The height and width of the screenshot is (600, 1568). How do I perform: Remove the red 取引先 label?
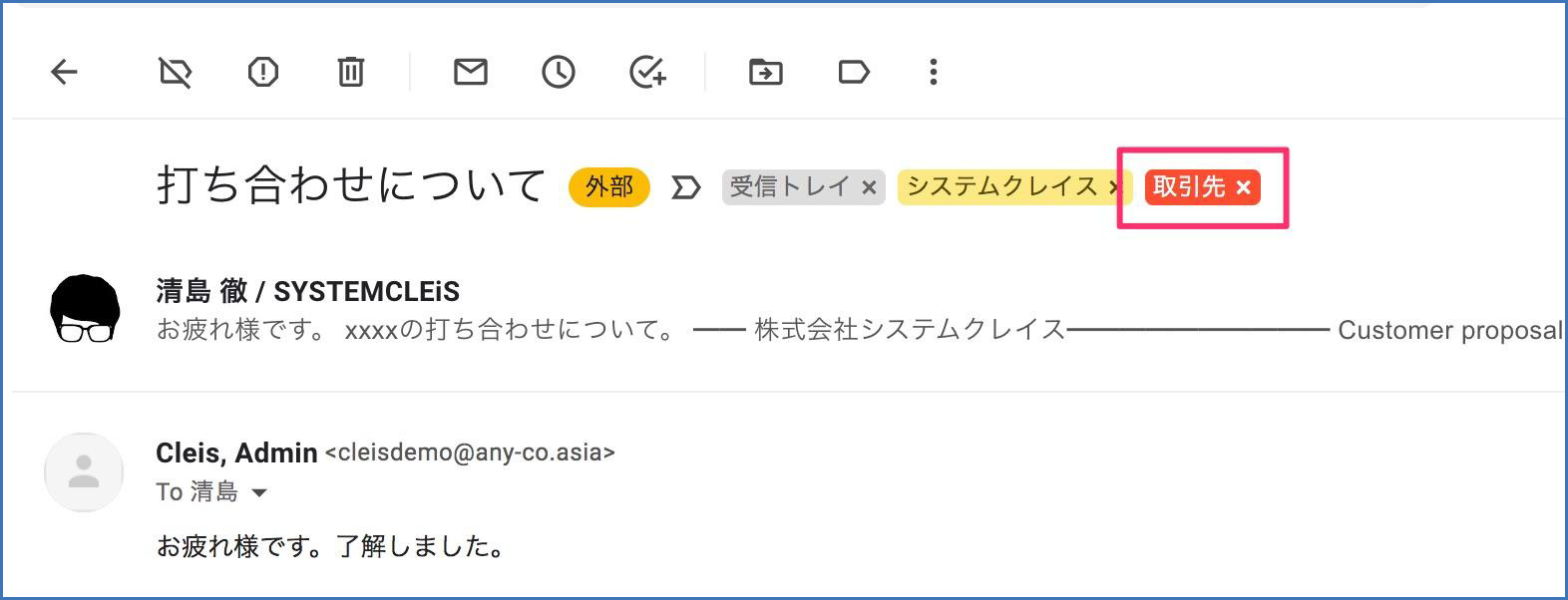(x=1243, y=187)
